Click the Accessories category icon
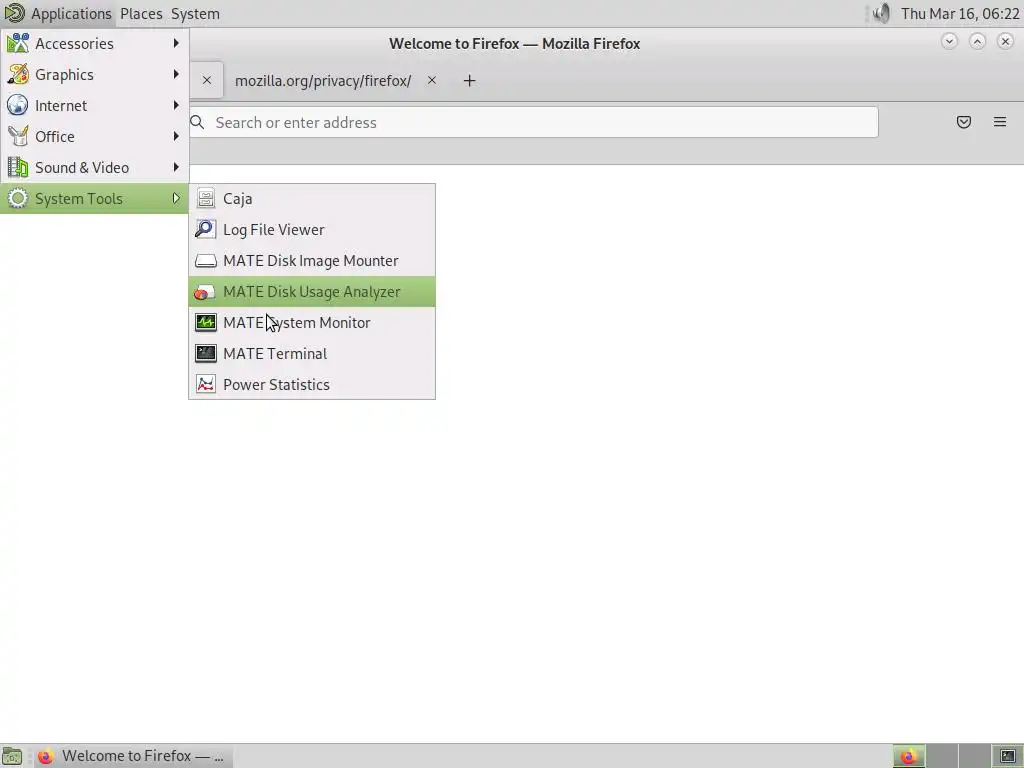 (x=18, y=43)
